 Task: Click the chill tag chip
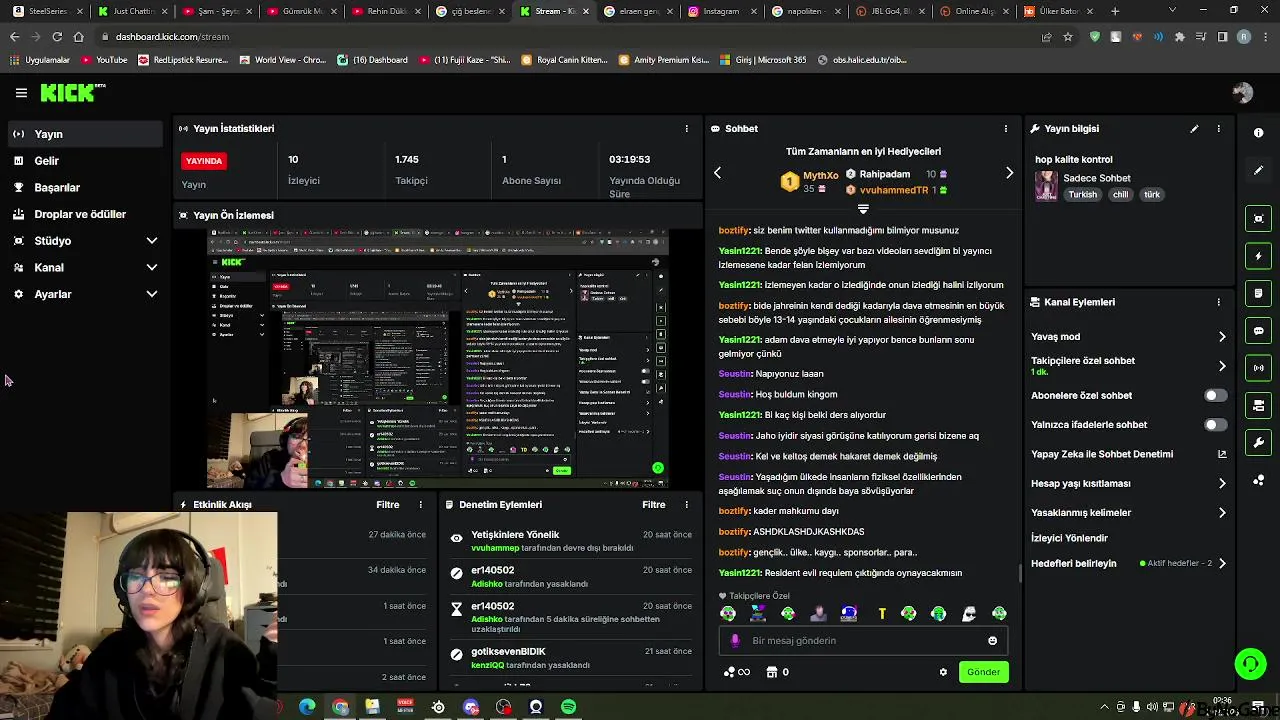point(1120,195)
